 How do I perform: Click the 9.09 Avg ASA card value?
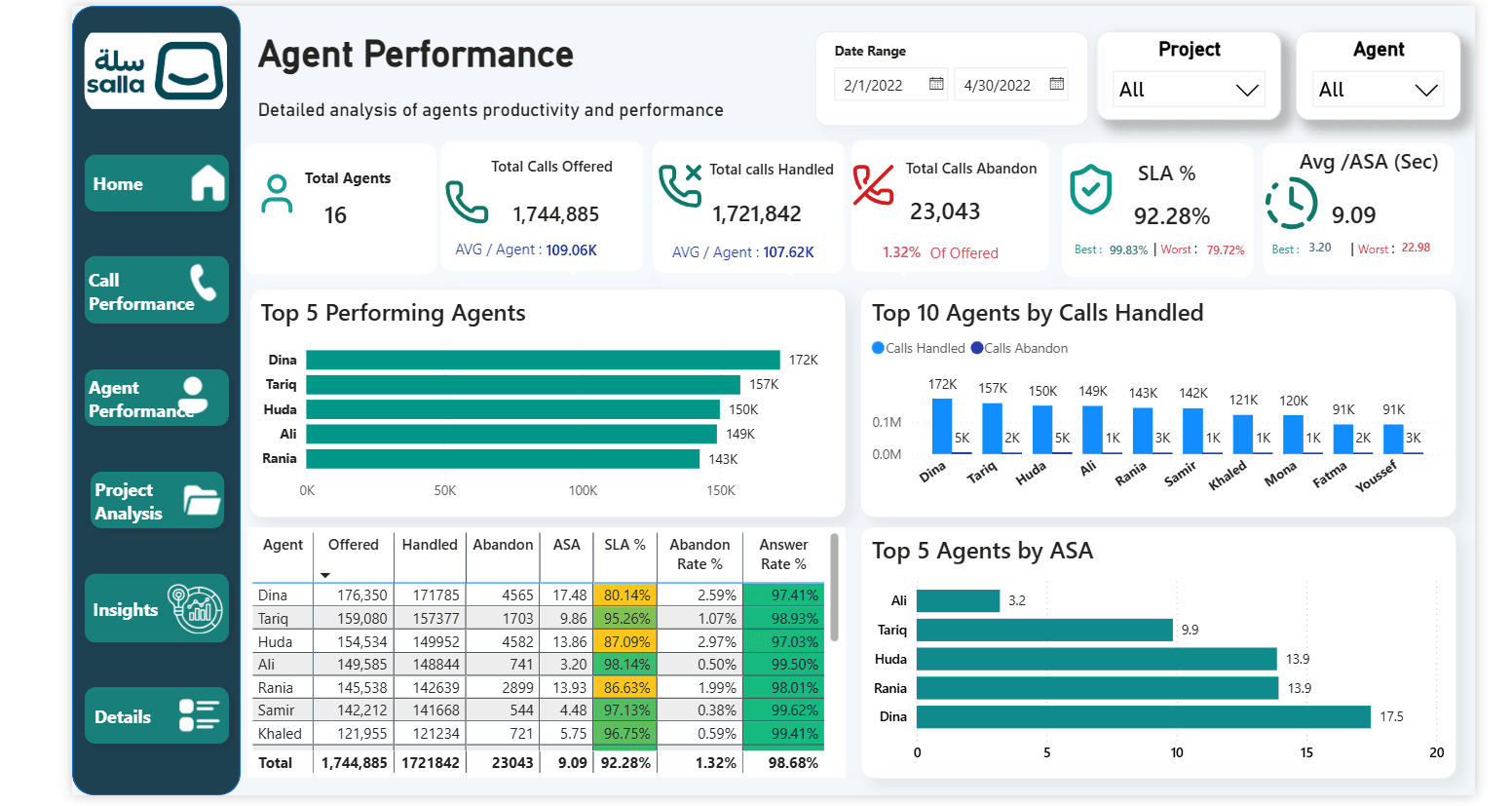tap(1353, 215)
